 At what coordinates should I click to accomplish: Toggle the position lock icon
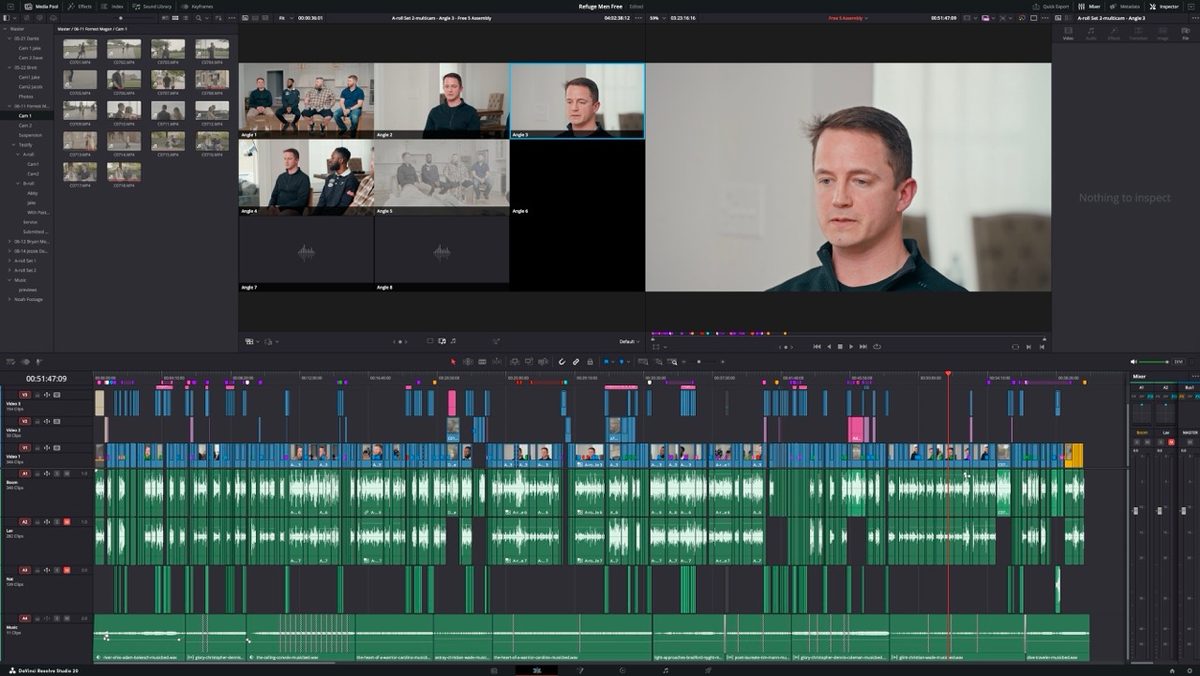pos(590,361)
